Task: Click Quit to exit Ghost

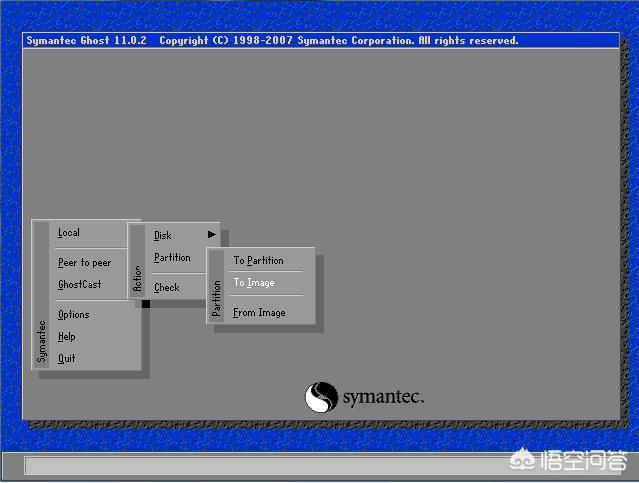Action: click(66, 358)
